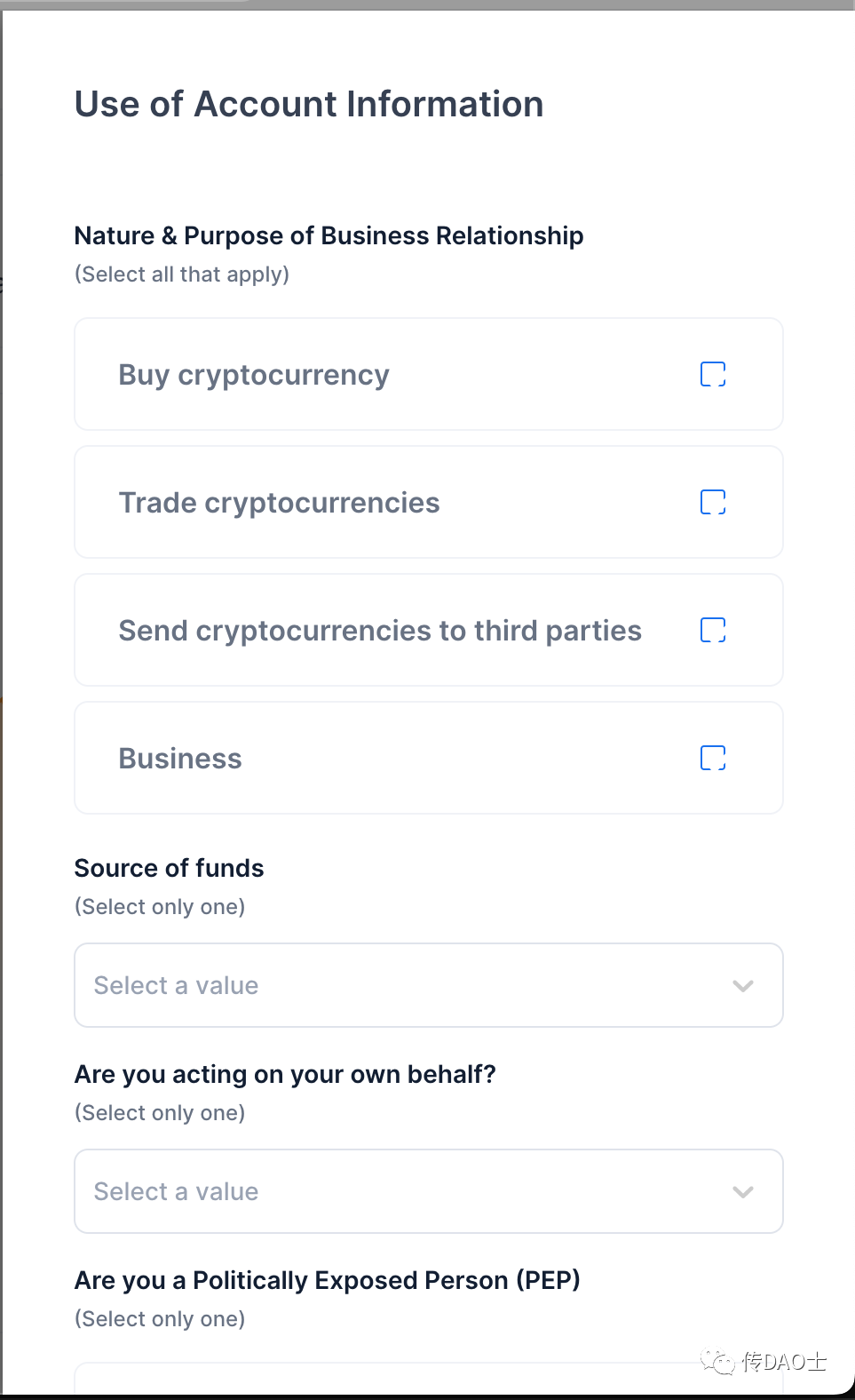Screen dimensions: 855x1400
Task: Tick the Trade cryptocurrencies checkbox
Action: (x=713, y=502)
